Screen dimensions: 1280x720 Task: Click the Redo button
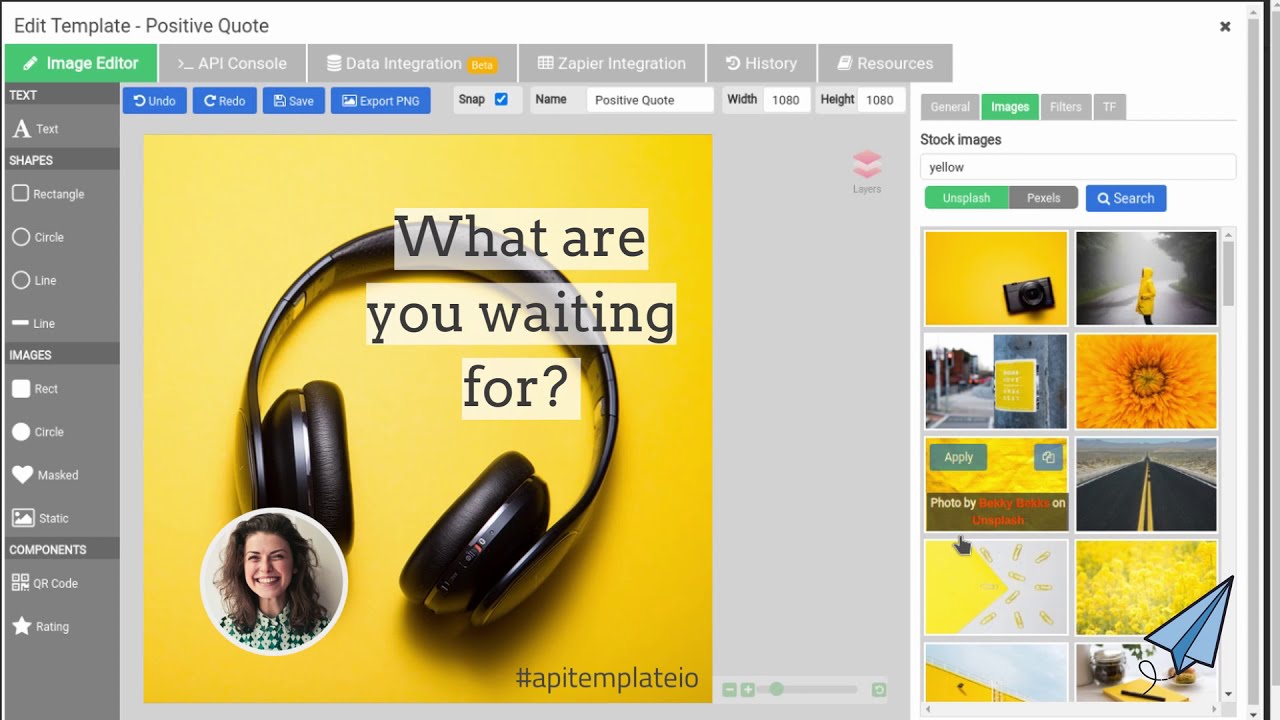(224, 101)
